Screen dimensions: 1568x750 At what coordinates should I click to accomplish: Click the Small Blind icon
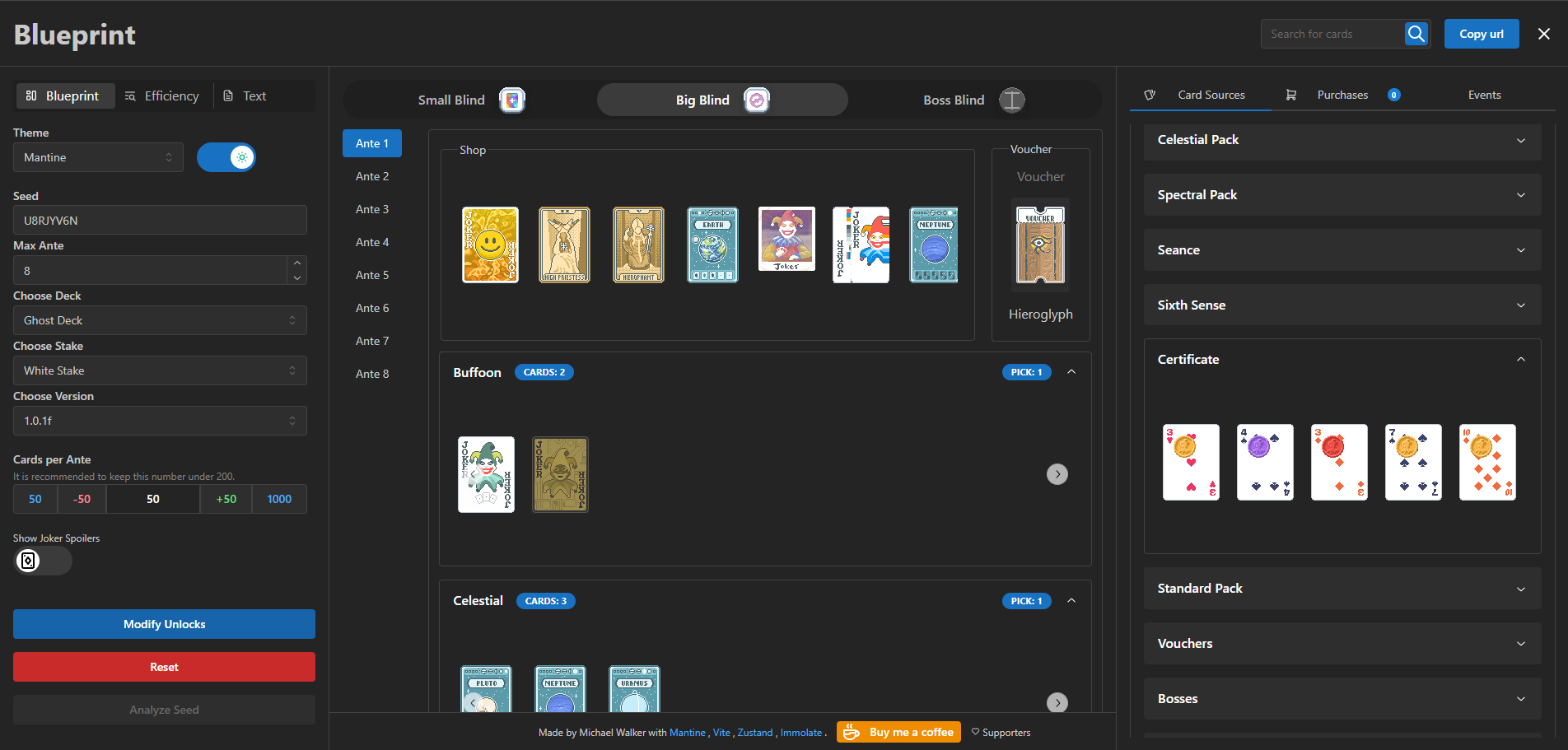[512, 99]
